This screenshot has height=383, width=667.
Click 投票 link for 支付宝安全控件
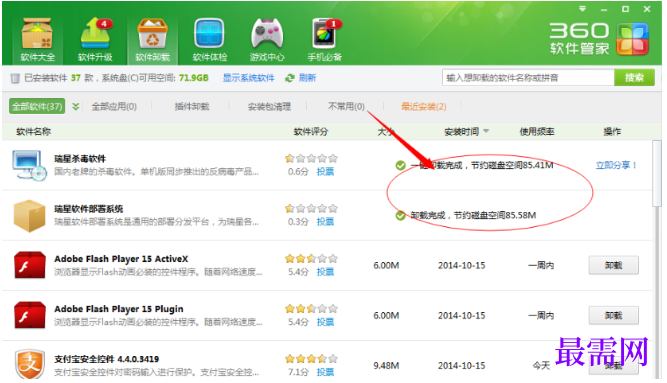coord(325,372)
